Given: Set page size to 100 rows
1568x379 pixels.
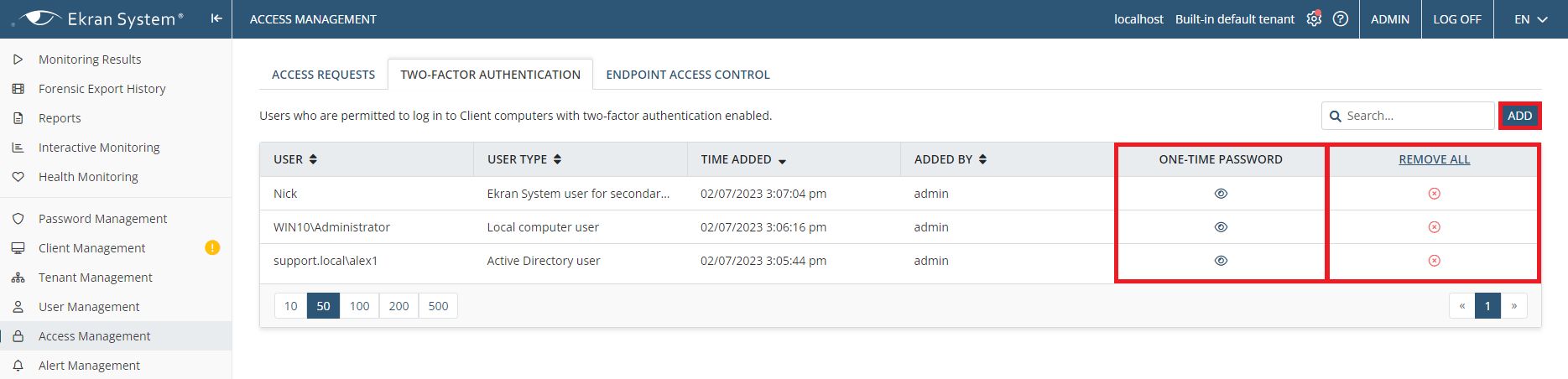Looking at the screenshot, I should [x=359, y=306].
